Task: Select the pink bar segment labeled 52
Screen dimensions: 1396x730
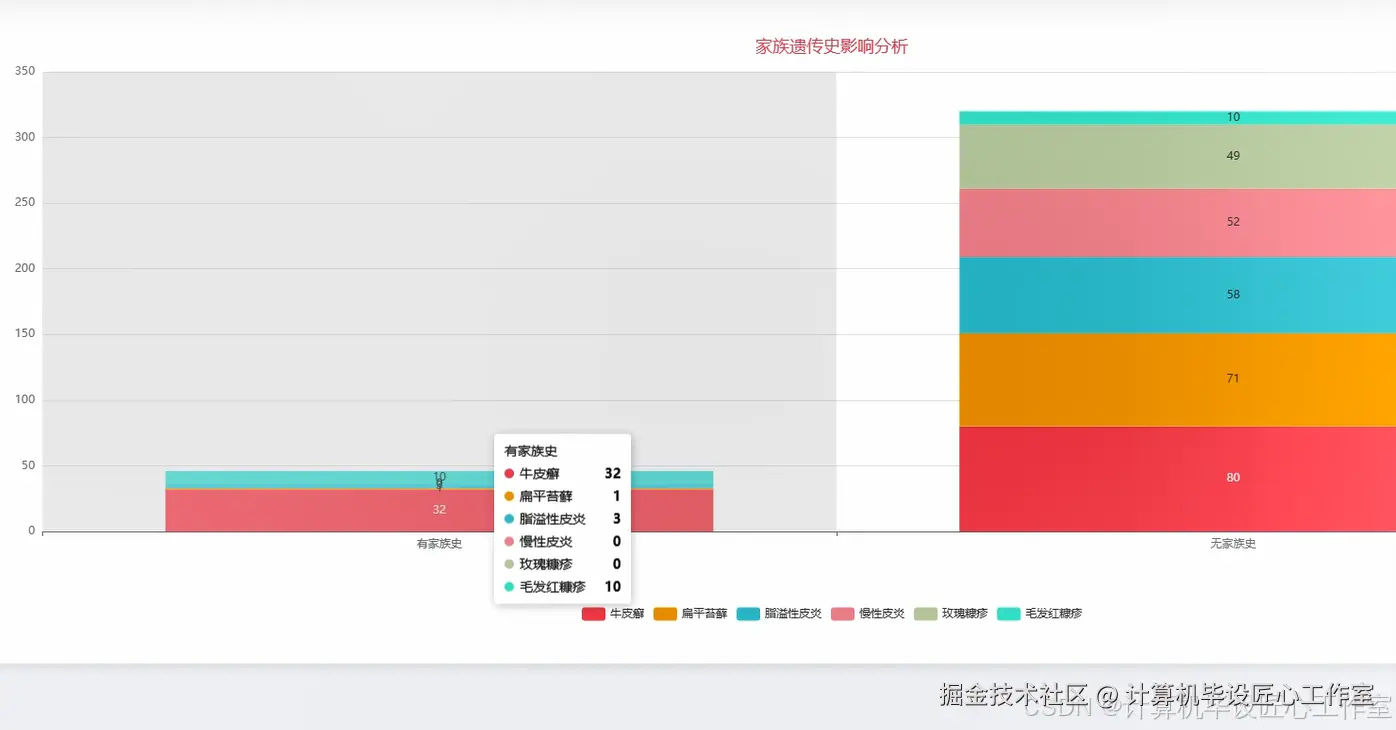Action: click(1177, 224)
